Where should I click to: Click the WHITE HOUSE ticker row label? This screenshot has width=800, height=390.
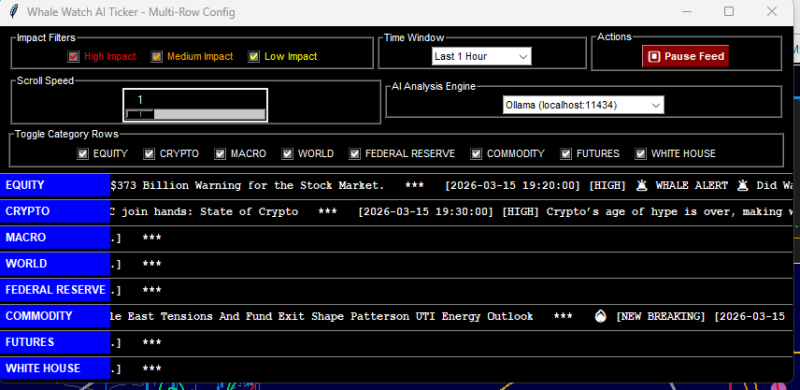pyautogui.click(x=55, y=369)
